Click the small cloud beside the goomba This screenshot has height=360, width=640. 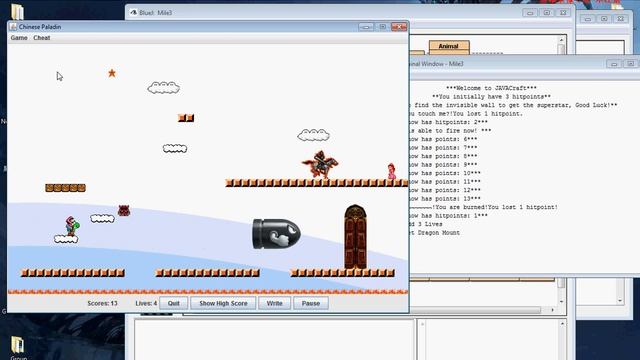(102, 219)
